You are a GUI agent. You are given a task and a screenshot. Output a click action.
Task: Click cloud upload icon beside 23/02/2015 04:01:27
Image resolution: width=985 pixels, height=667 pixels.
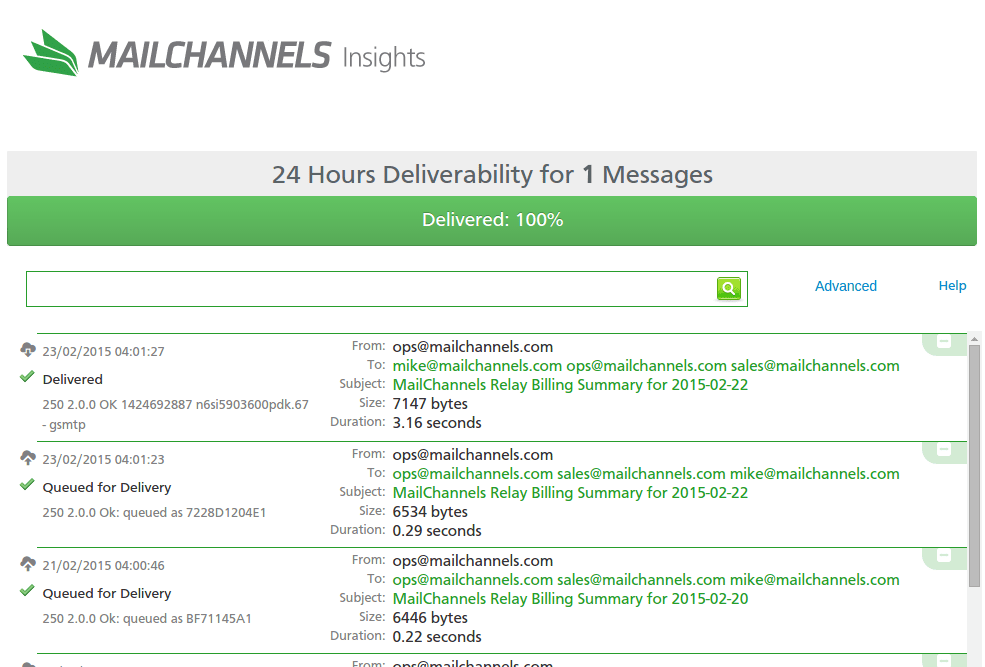click(28, 350)
